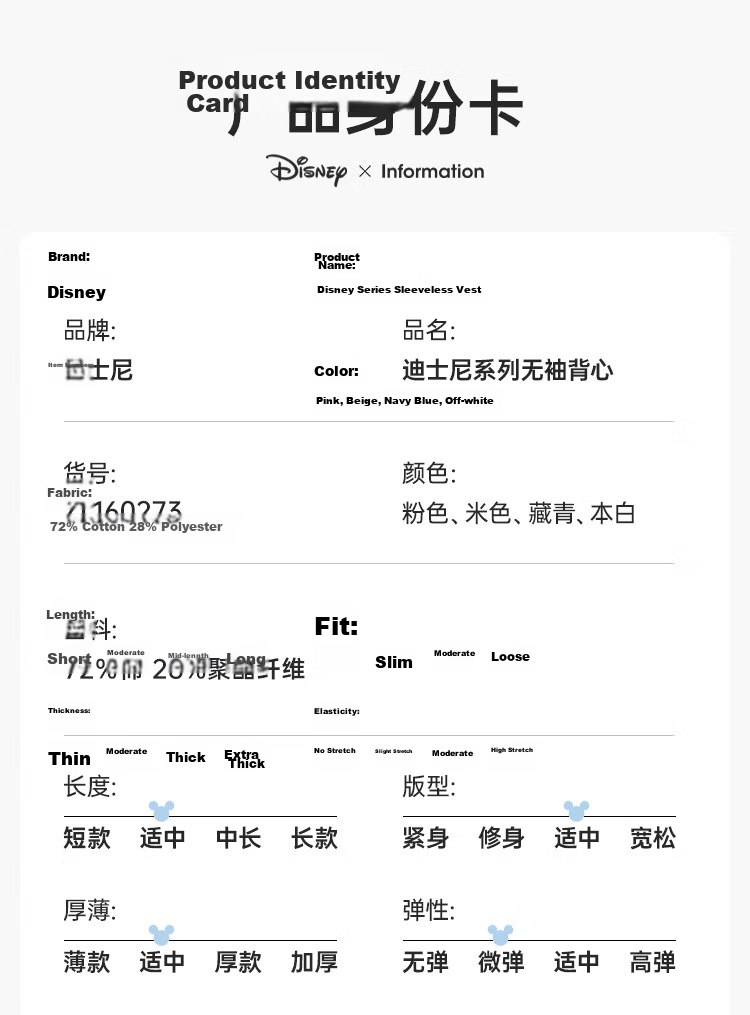This screenshot has height=1015, width=750.
Task: Click the 'Slight Stretch' option
Action: coord(393,751)
